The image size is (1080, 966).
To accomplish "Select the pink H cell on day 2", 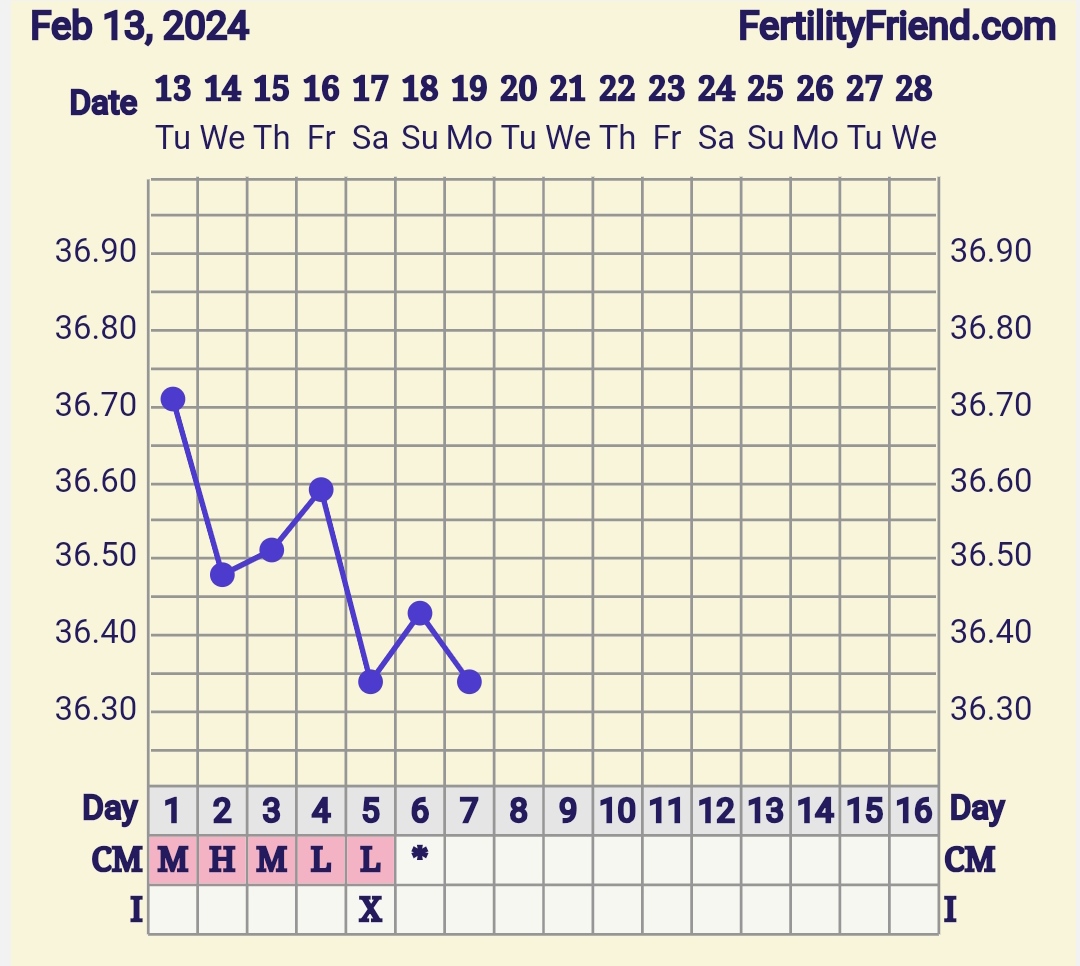I will coord(222,860).
